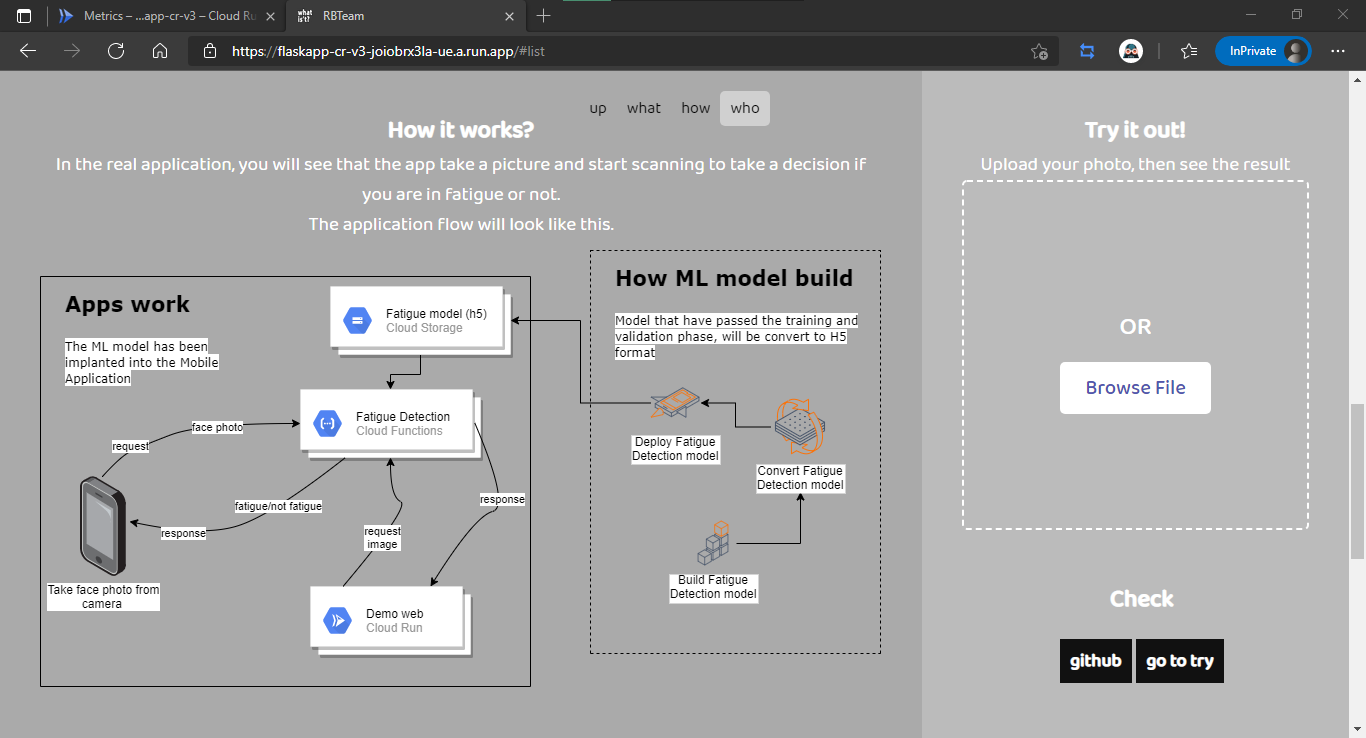1366x738 pixels.
Task: Open the tab actions menu
Action: coord(24,16)
